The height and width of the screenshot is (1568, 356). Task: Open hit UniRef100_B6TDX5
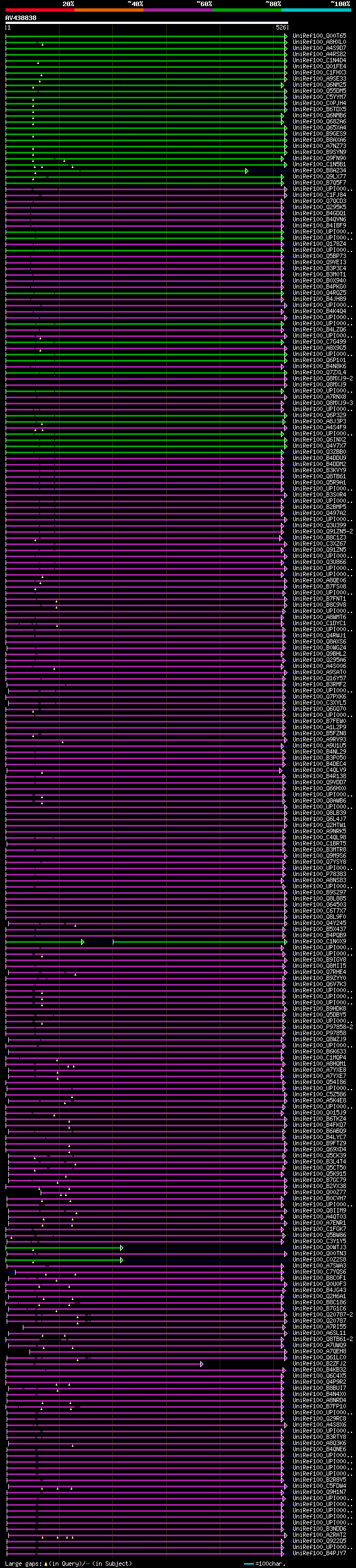click(319, 109)
